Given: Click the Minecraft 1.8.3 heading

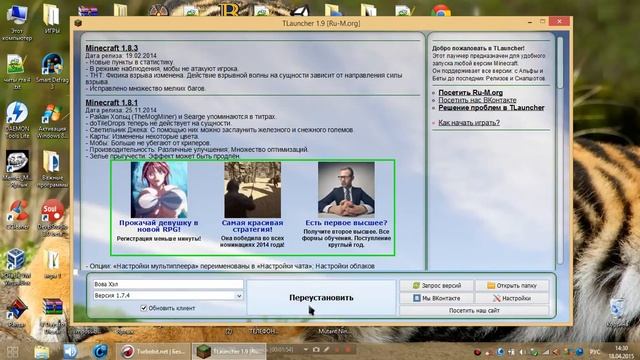Looking at the screenshot, I should (111, 48).
